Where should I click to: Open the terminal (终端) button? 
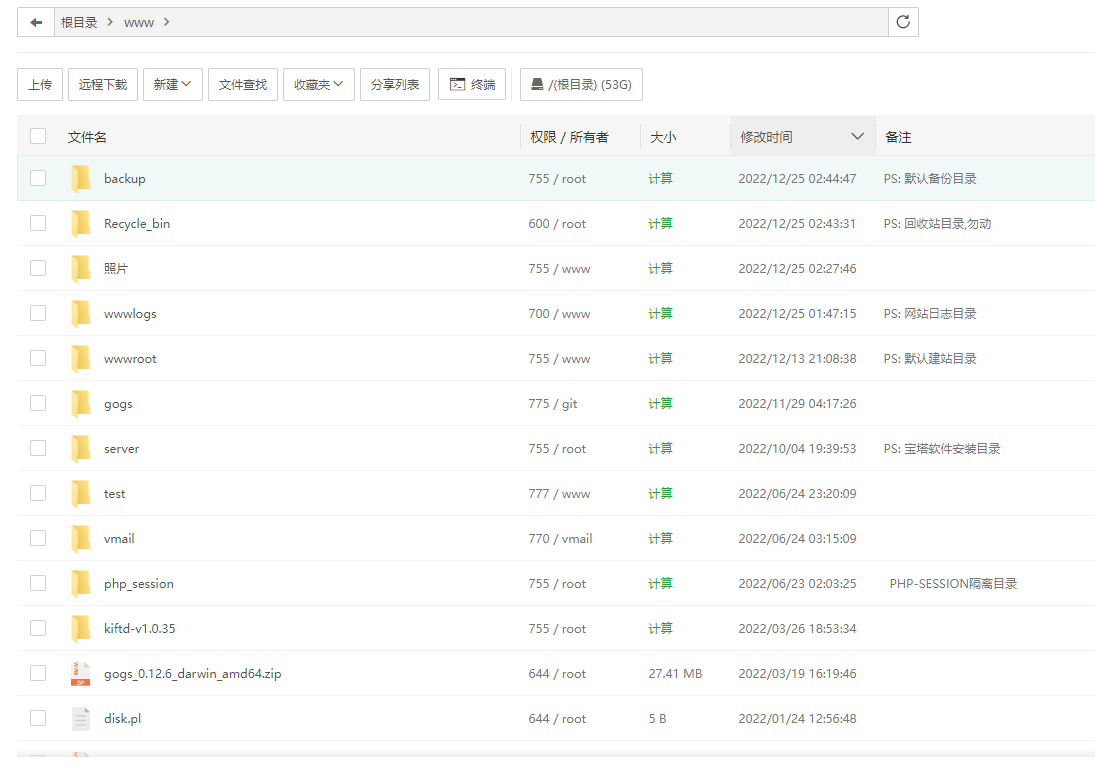tap(472, 84)
